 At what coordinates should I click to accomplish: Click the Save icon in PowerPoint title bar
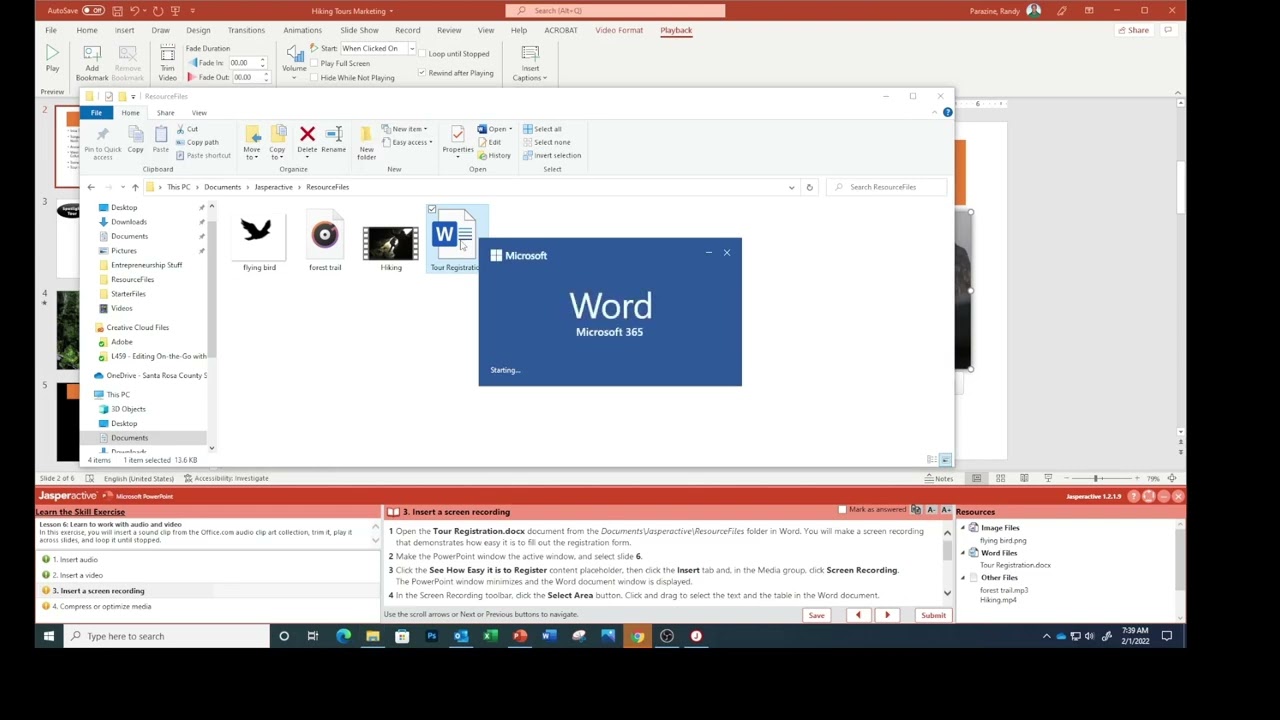point(118,10)
